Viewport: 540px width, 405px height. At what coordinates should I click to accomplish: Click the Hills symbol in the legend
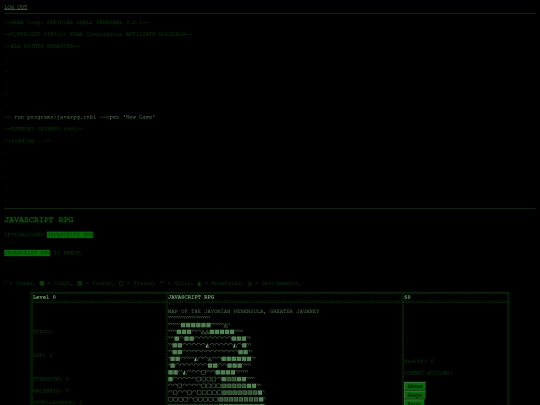coord(162,283)
